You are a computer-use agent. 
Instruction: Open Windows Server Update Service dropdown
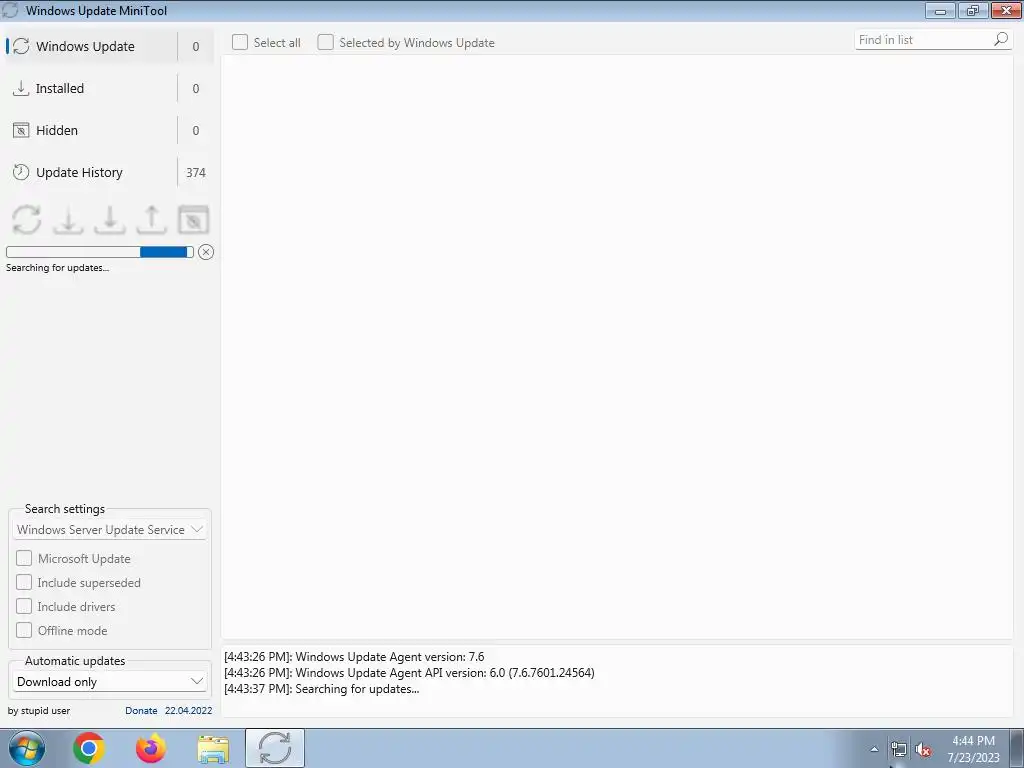[110, 530]
